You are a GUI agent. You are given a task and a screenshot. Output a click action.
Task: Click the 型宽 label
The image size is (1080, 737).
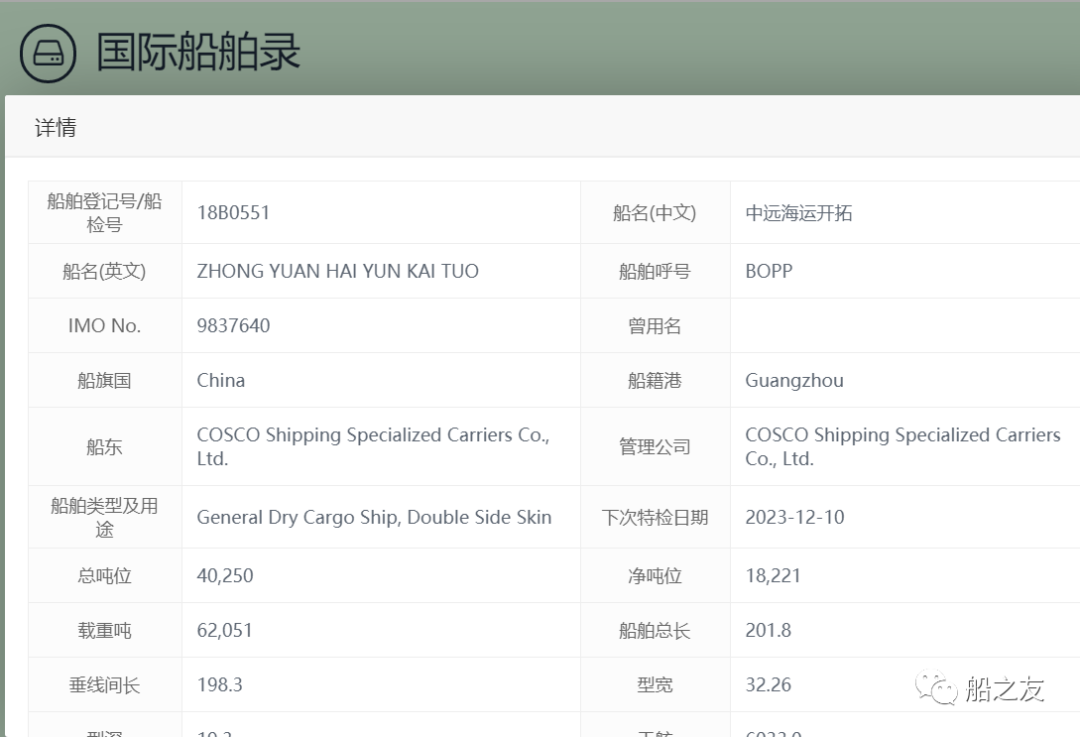[x=654, y=685]
